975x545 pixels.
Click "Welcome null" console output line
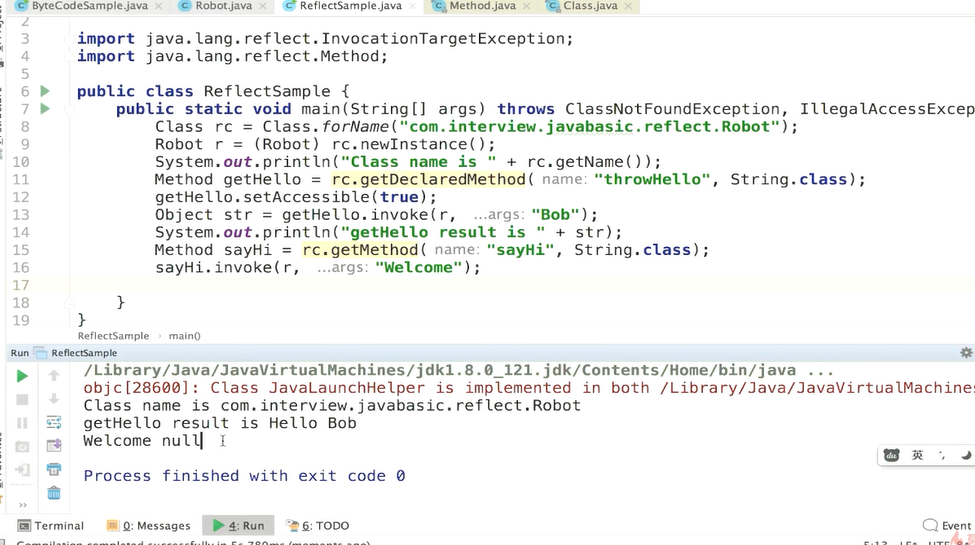pyautogui.click(x=142, y=441)
